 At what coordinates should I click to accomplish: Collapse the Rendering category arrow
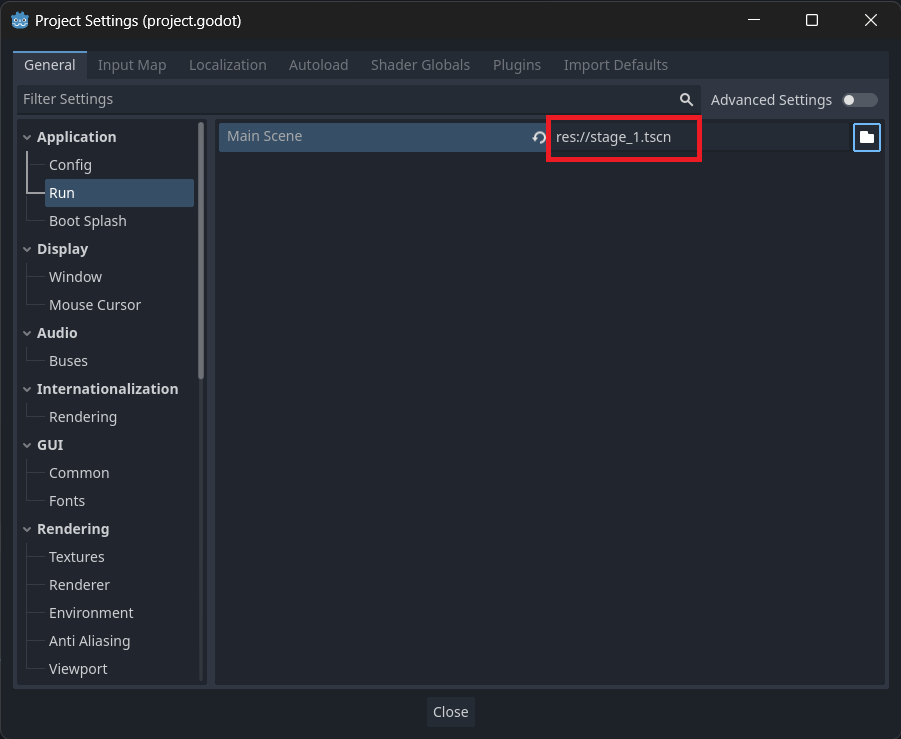(27, 529)
